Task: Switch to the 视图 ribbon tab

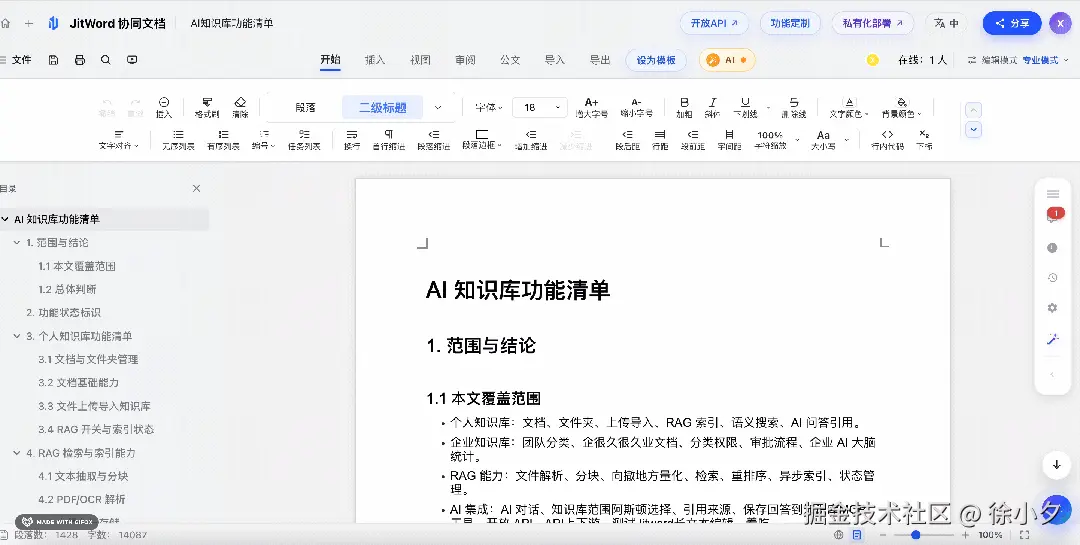Action: coord(420,60)
